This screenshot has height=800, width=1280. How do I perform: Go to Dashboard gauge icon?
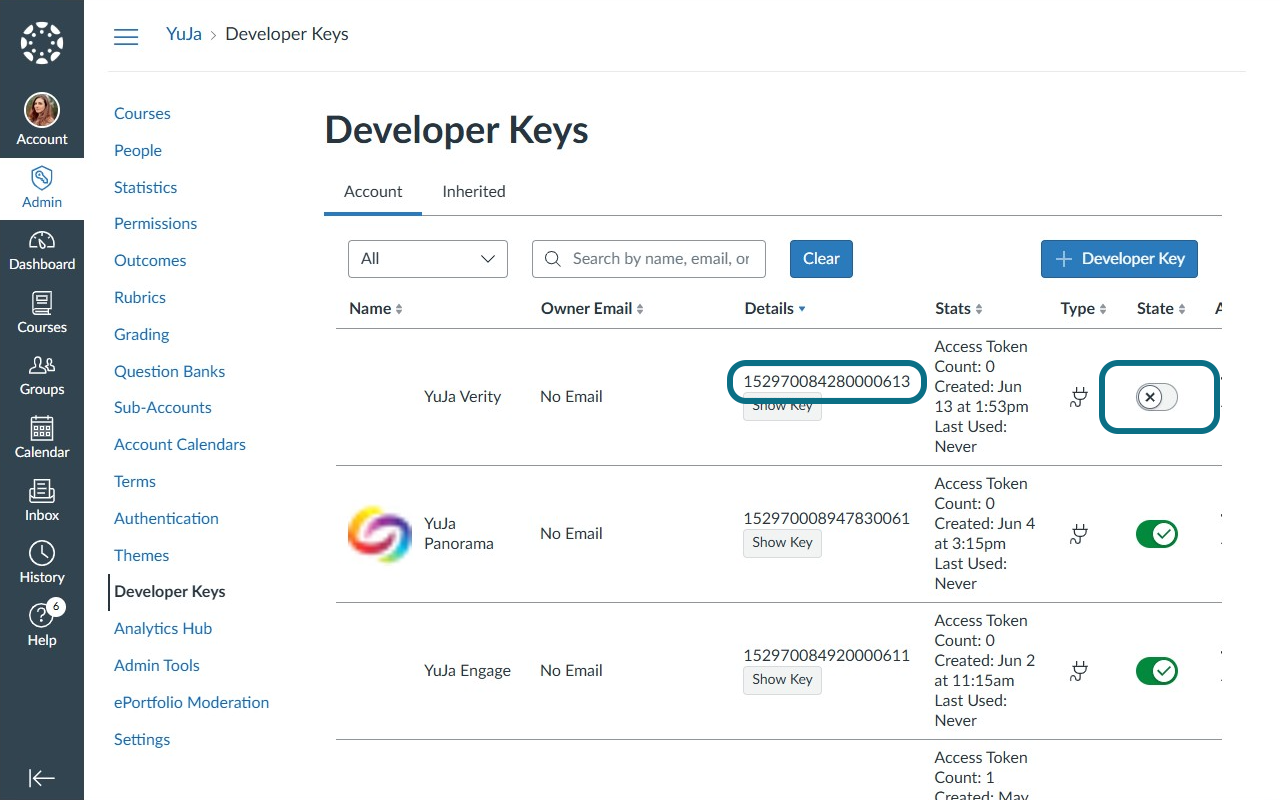(42, 241)
